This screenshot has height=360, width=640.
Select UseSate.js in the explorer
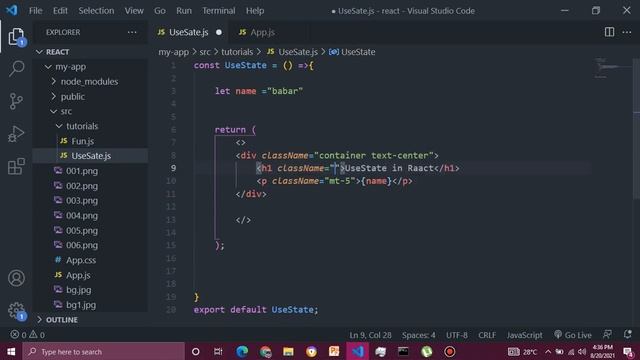point(91,156)
